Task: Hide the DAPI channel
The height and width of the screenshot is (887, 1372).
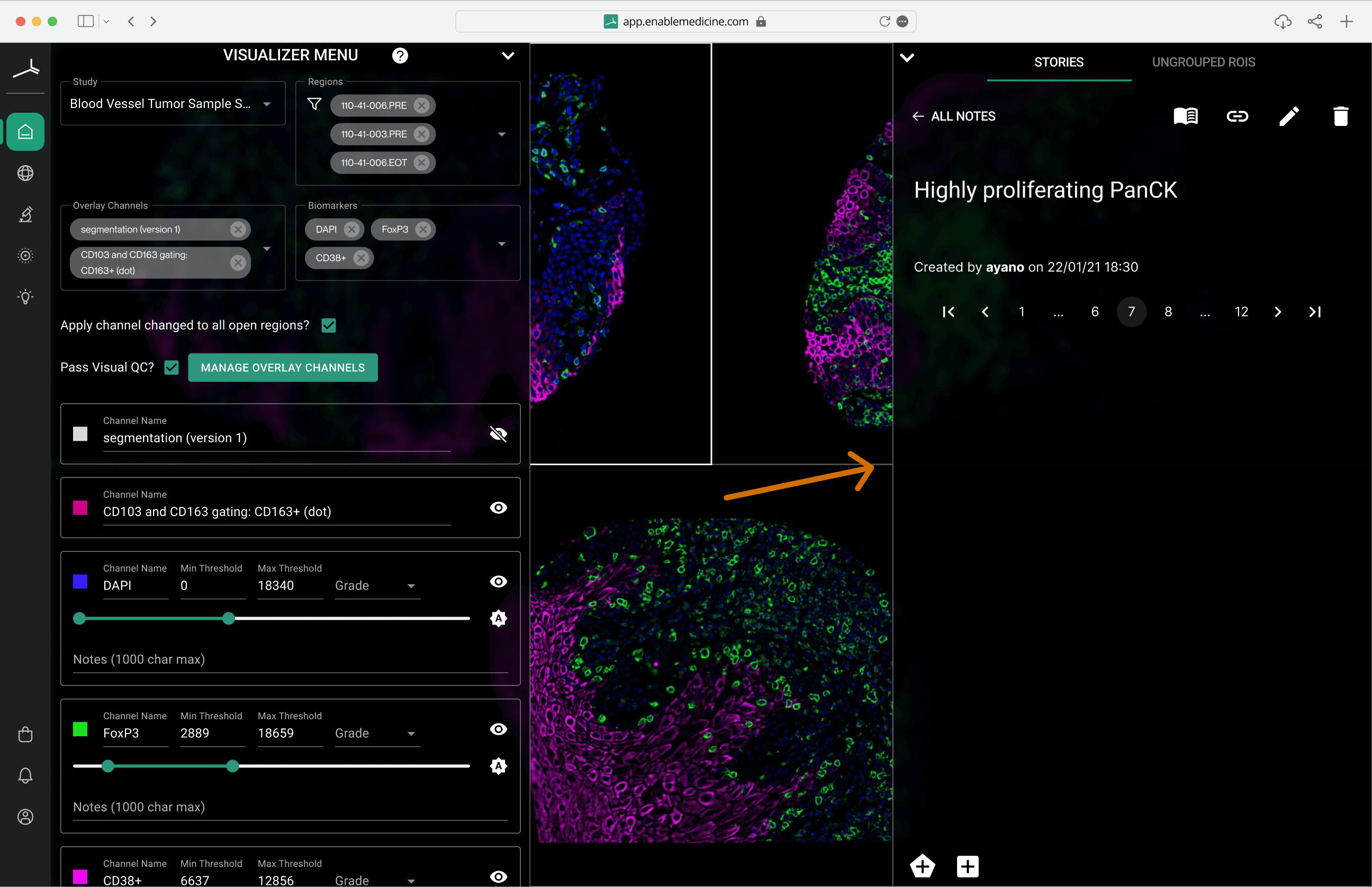Action: pos(498,581)
